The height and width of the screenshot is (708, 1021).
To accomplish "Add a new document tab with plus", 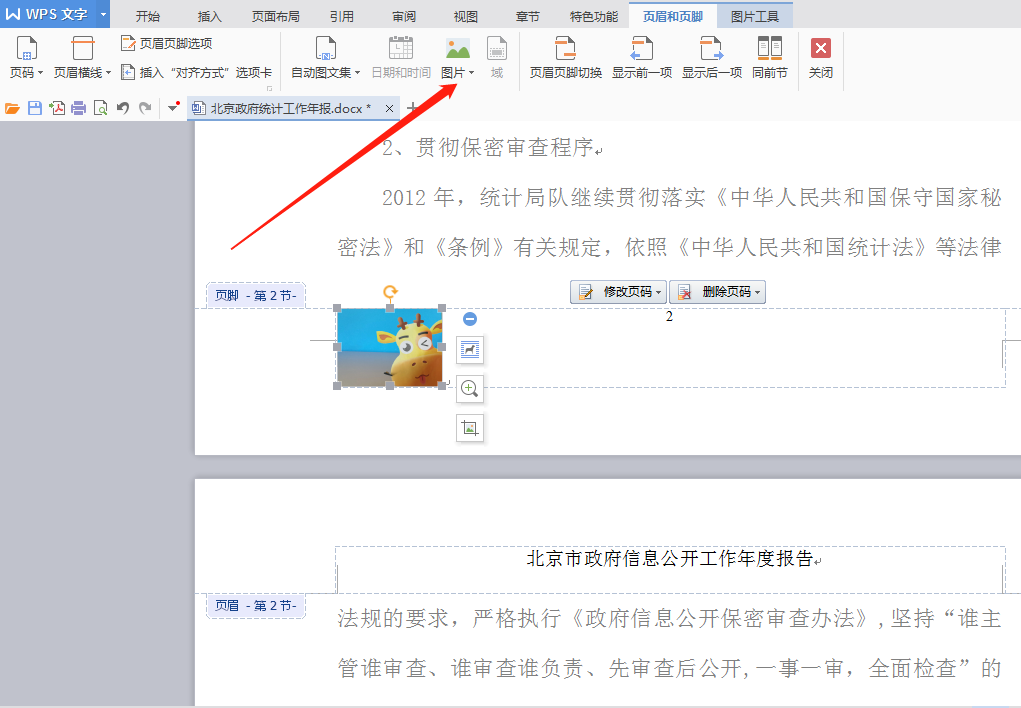I will tap(412, 108).
